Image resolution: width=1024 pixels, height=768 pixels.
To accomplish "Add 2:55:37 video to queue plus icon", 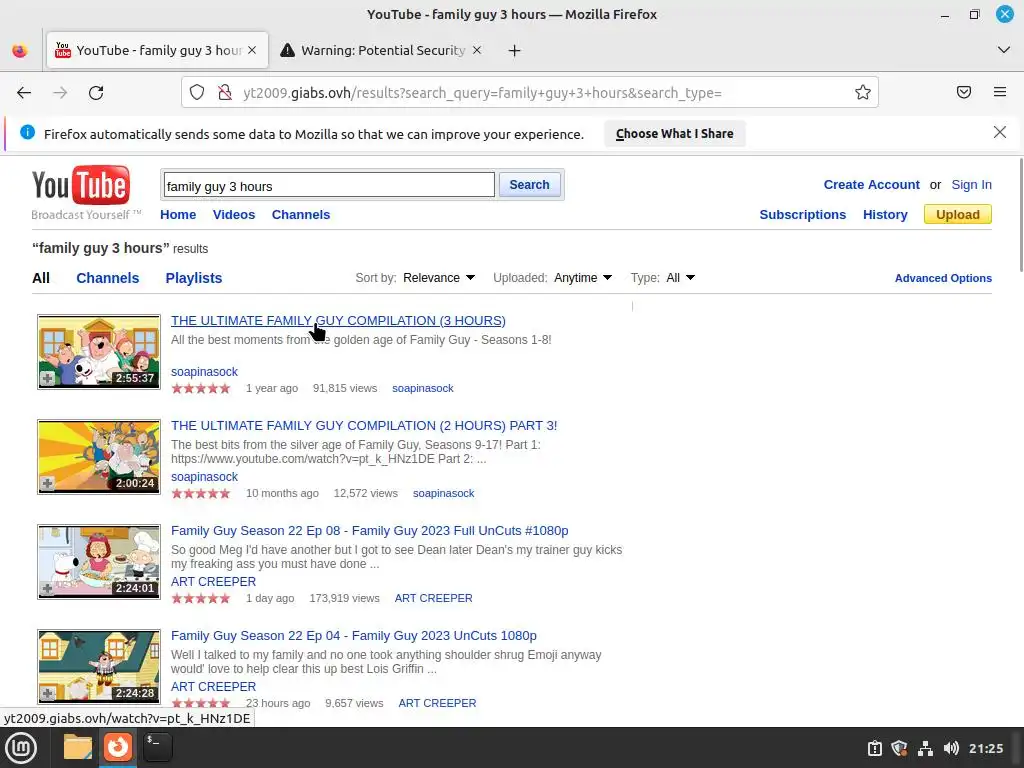I will pos(47,378).
